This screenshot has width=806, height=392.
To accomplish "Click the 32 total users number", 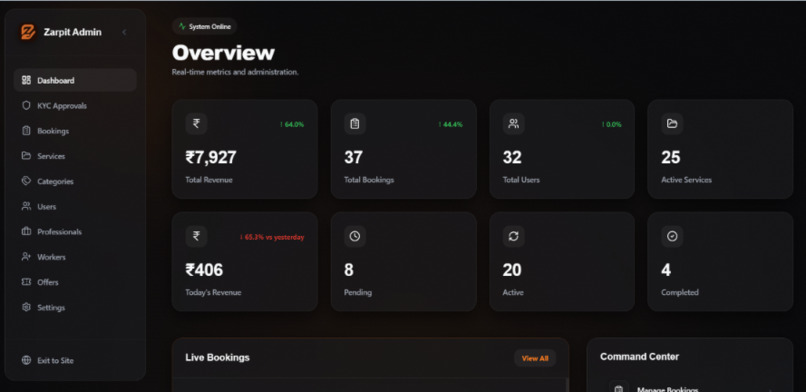I will click(512, 157).
